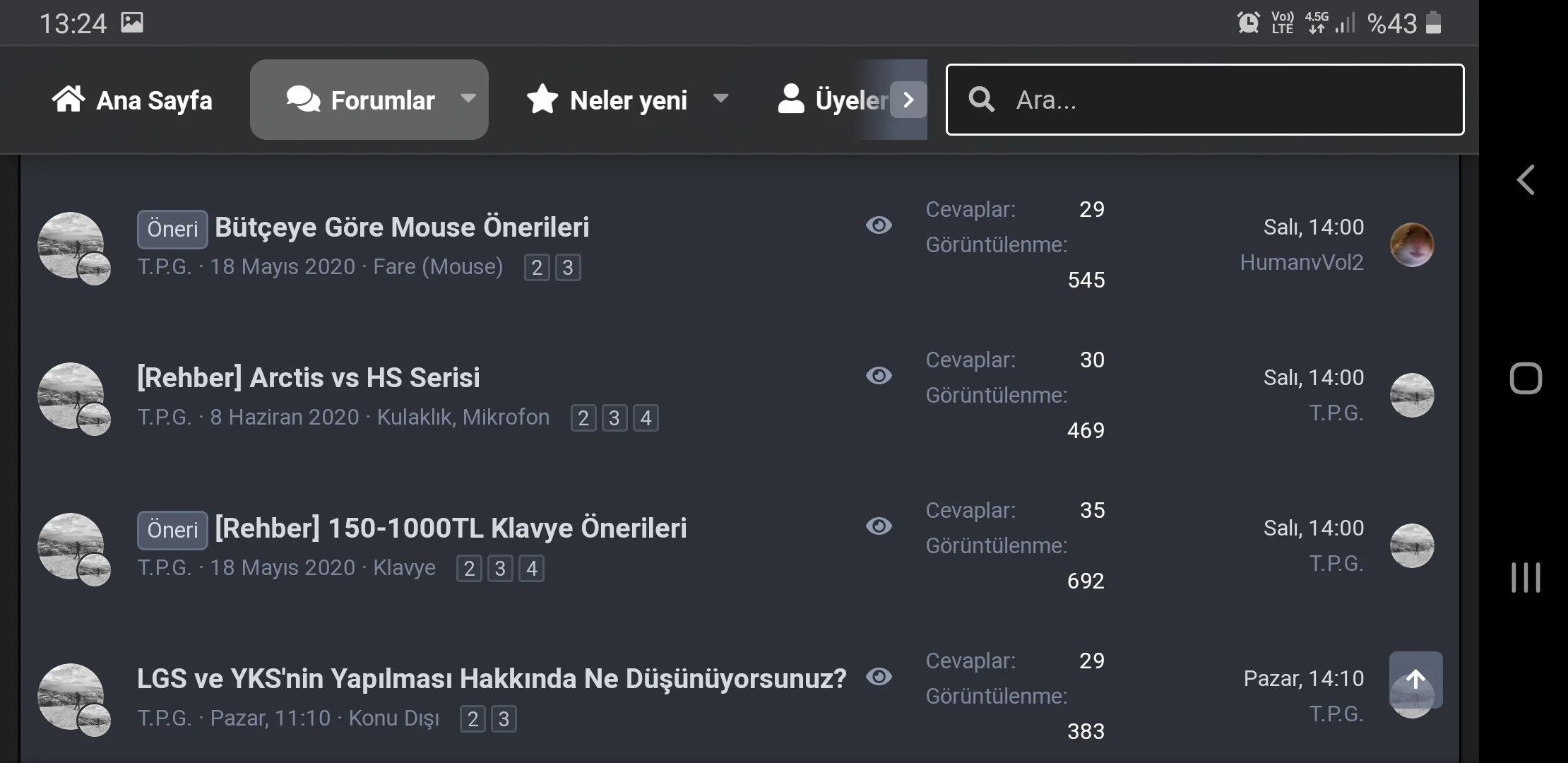Tap the Android home button icon
The height and width of the screenshot is (763, 1568).
(1526, 379)
